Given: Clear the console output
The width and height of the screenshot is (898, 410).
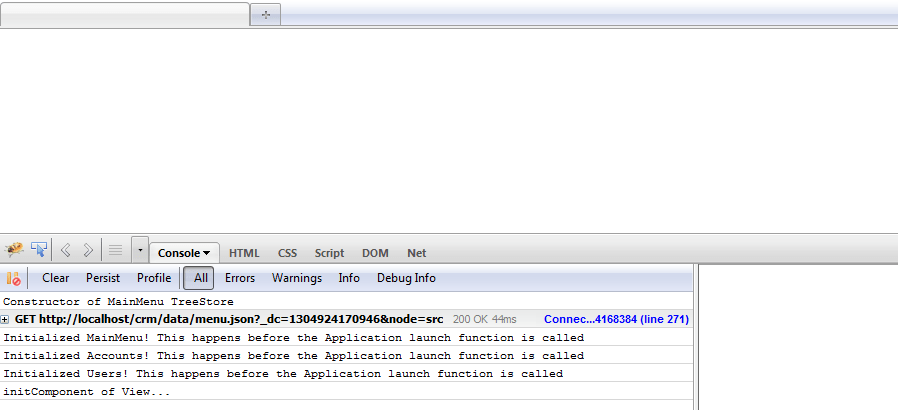Looking at the screenshot, I should 56,278.
